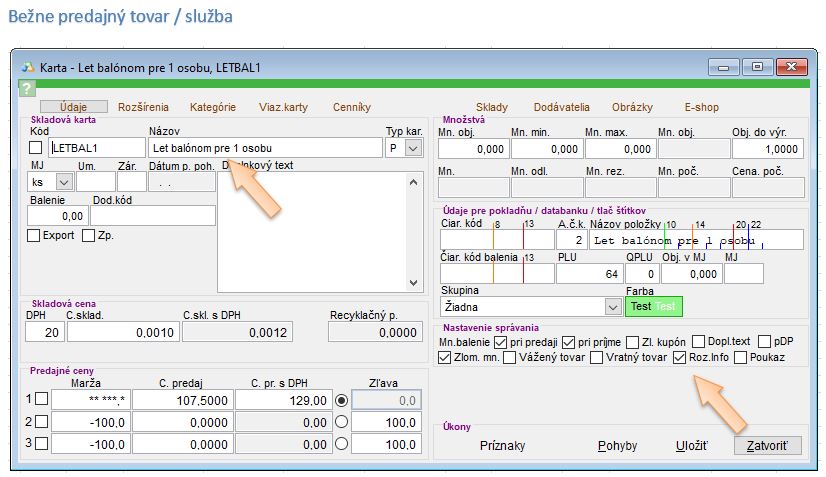Click the Karta app icon in title bar

coord(28,67)
